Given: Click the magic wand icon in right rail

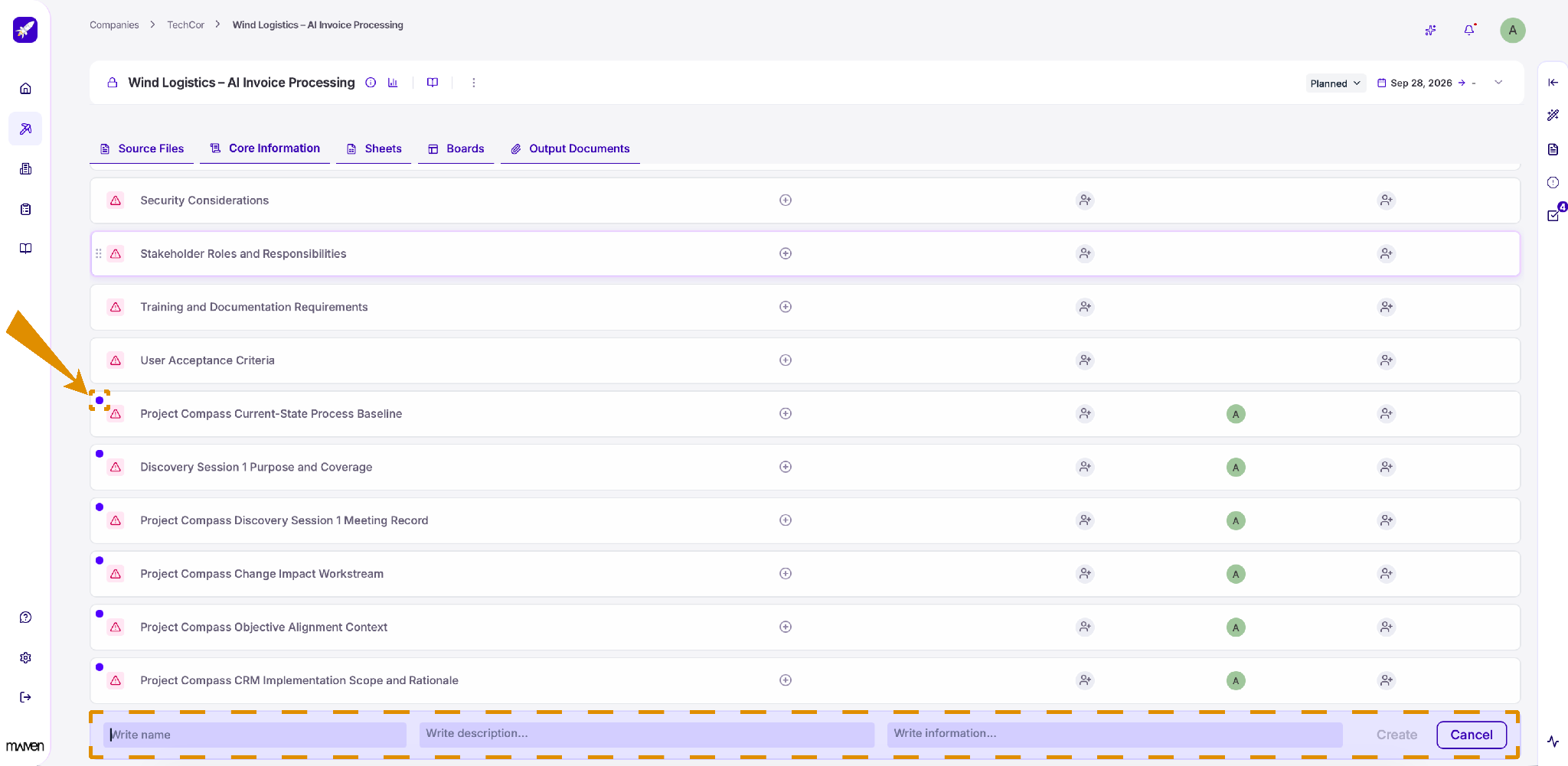Looking at the screenshot, I should click(1553, 116).
